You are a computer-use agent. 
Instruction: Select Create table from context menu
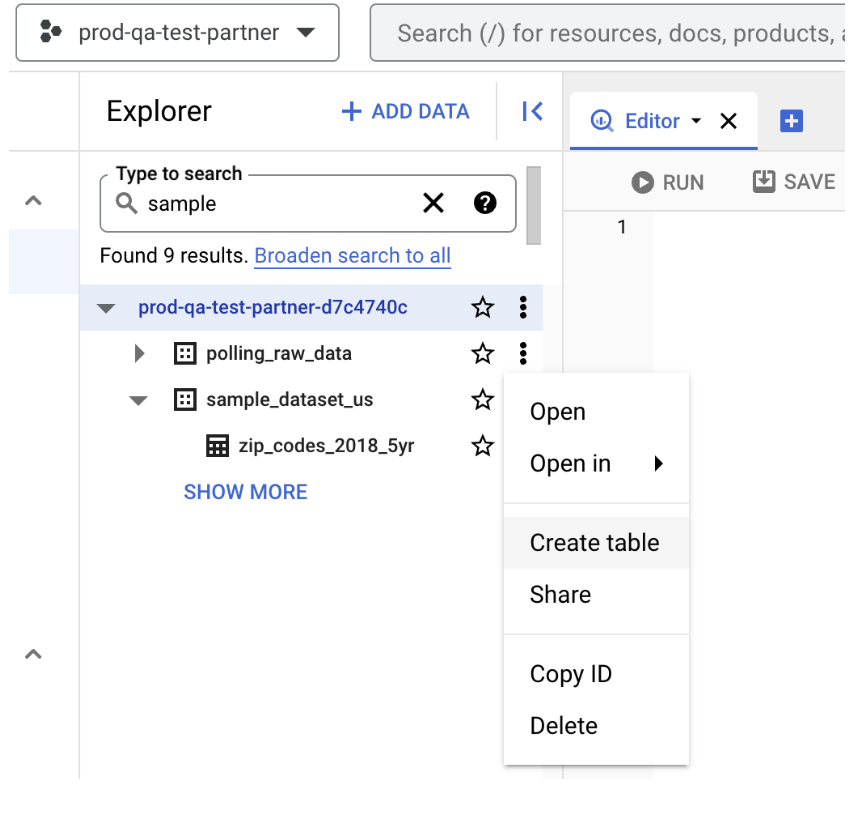point(595,543)
